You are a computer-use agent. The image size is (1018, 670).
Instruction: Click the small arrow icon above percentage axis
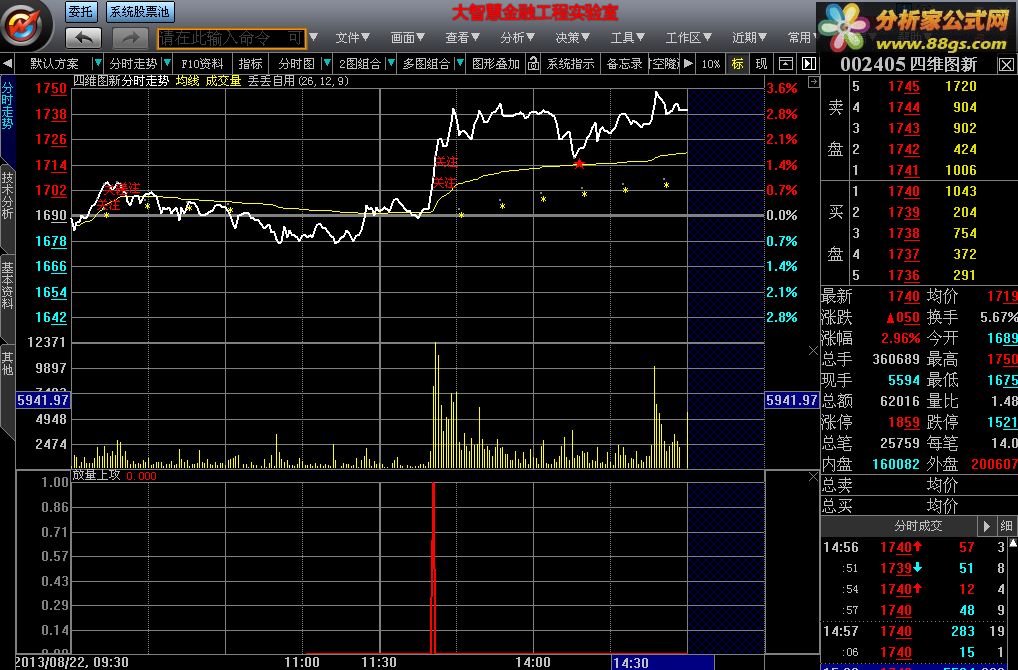813,82
